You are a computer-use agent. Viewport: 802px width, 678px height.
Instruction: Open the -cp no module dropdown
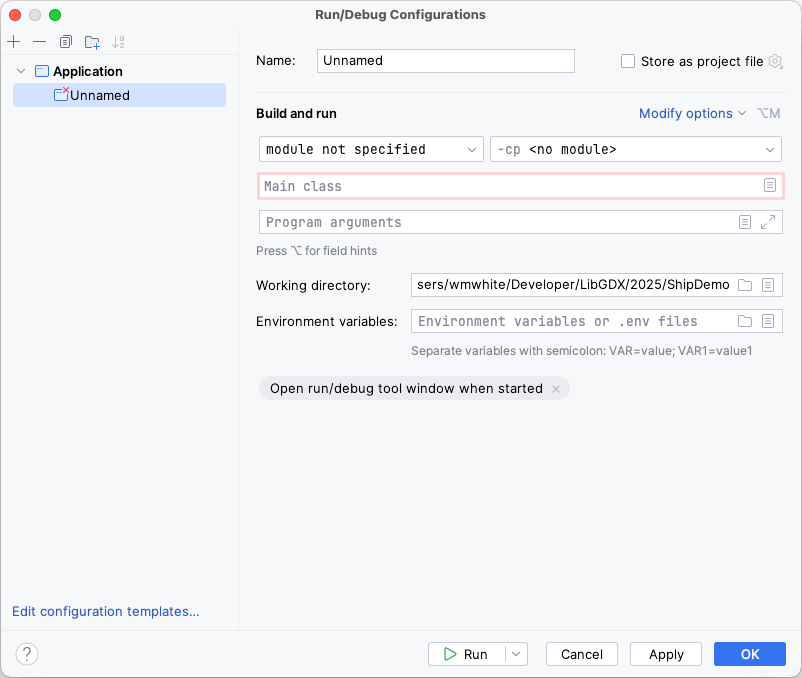[635, 149]
